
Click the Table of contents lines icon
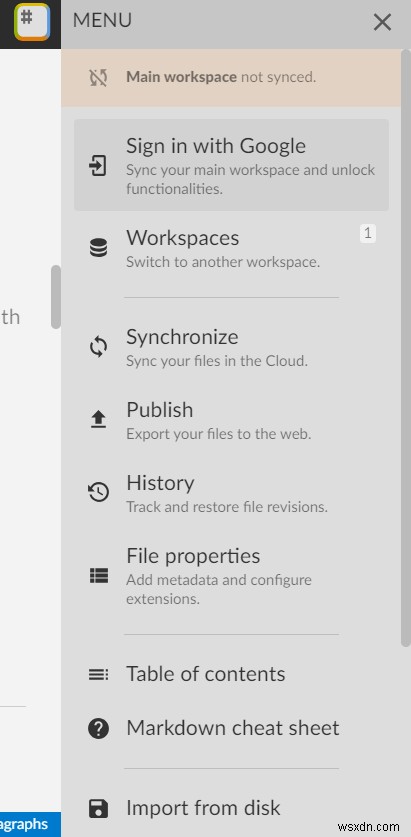[x=98, y=675]
